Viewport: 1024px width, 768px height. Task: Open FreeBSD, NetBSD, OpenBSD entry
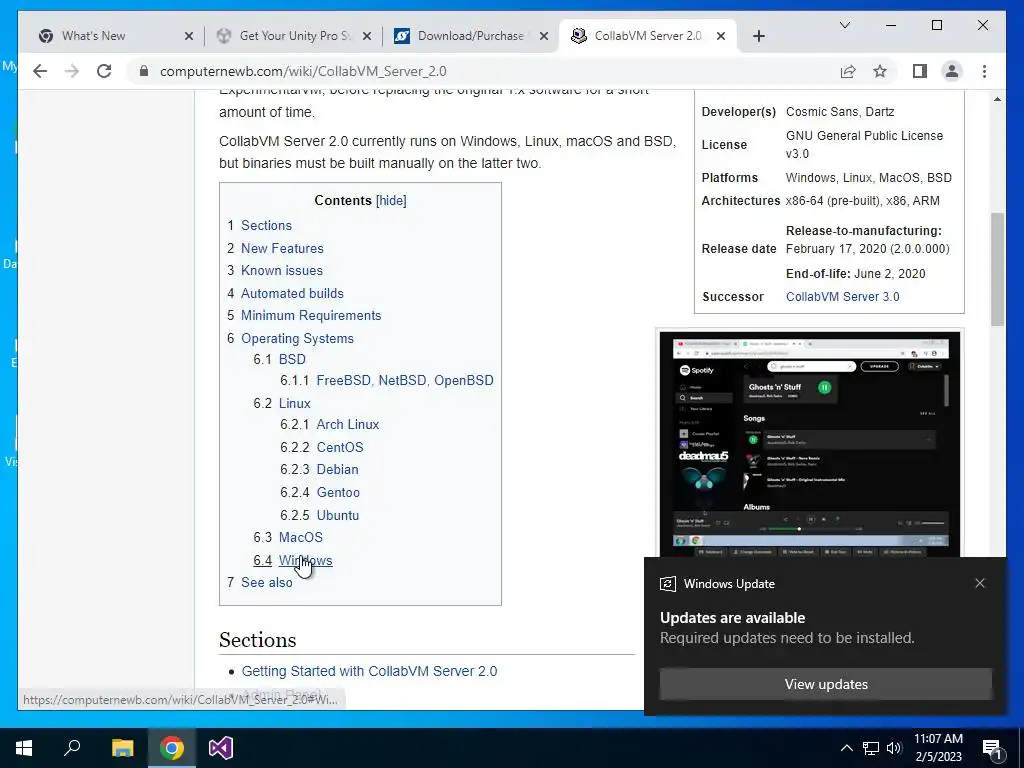coord(405,380)
